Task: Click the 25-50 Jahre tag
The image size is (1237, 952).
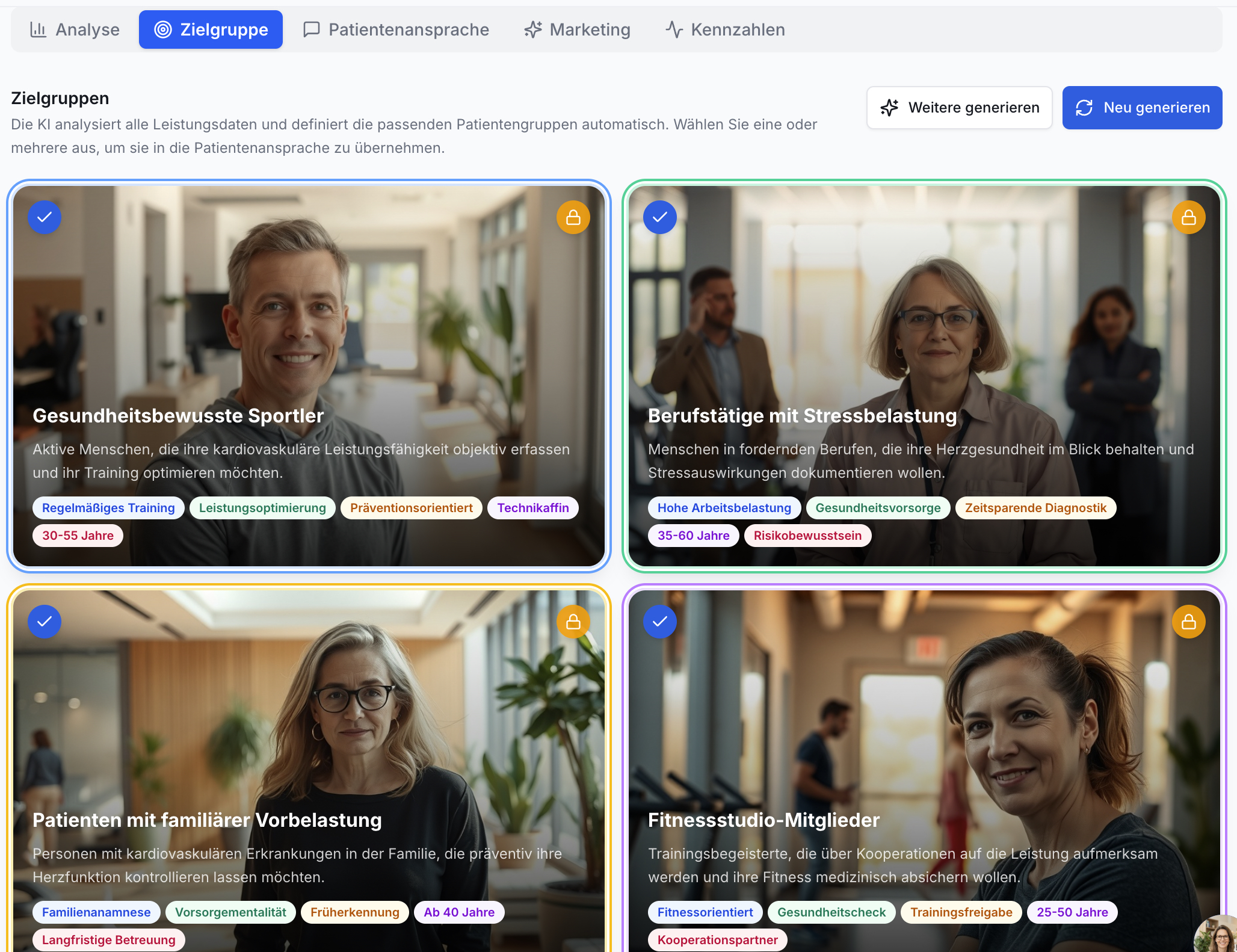Action: tap(1072, 912)
